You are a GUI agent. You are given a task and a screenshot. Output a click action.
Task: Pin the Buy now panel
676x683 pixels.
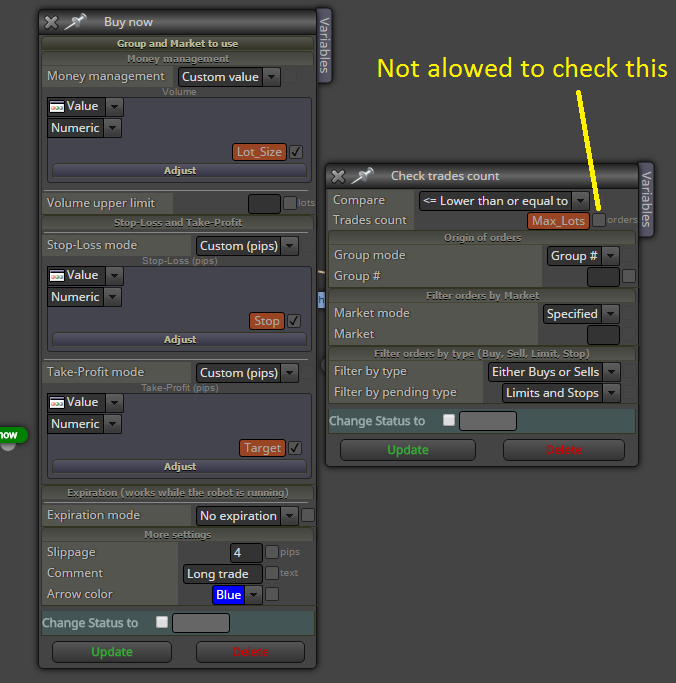pos(75,22)
